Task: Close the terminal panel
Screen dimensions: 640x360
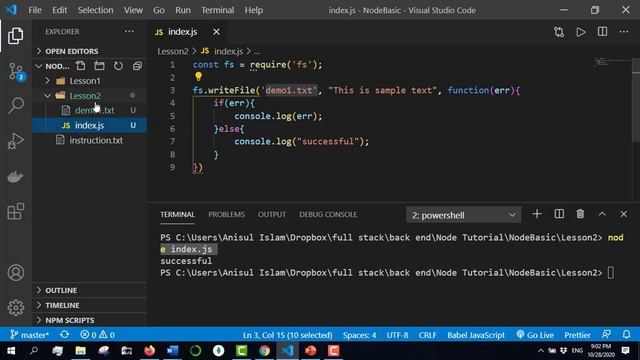Action: [x=623, y=214]
